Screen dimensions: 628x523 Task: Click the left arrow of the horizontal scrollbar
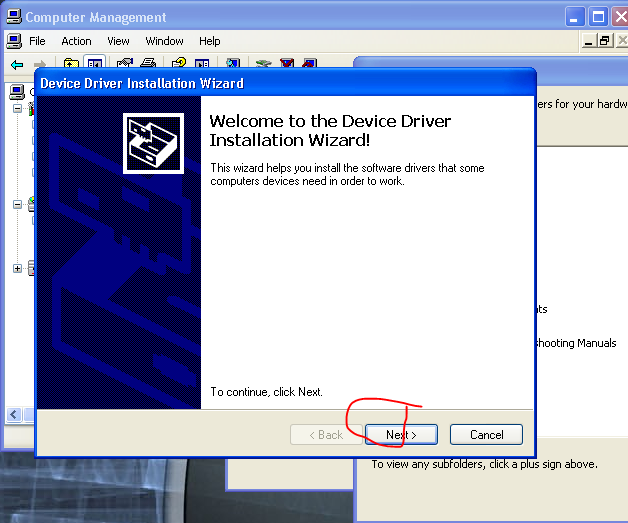(x=14, y=414)
